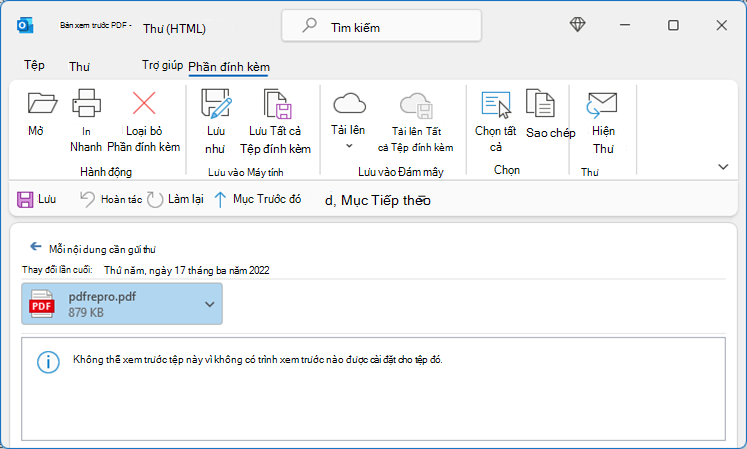
Task: Click Chọn tất cả select-all icon
Action: click(x=496, y=104)
